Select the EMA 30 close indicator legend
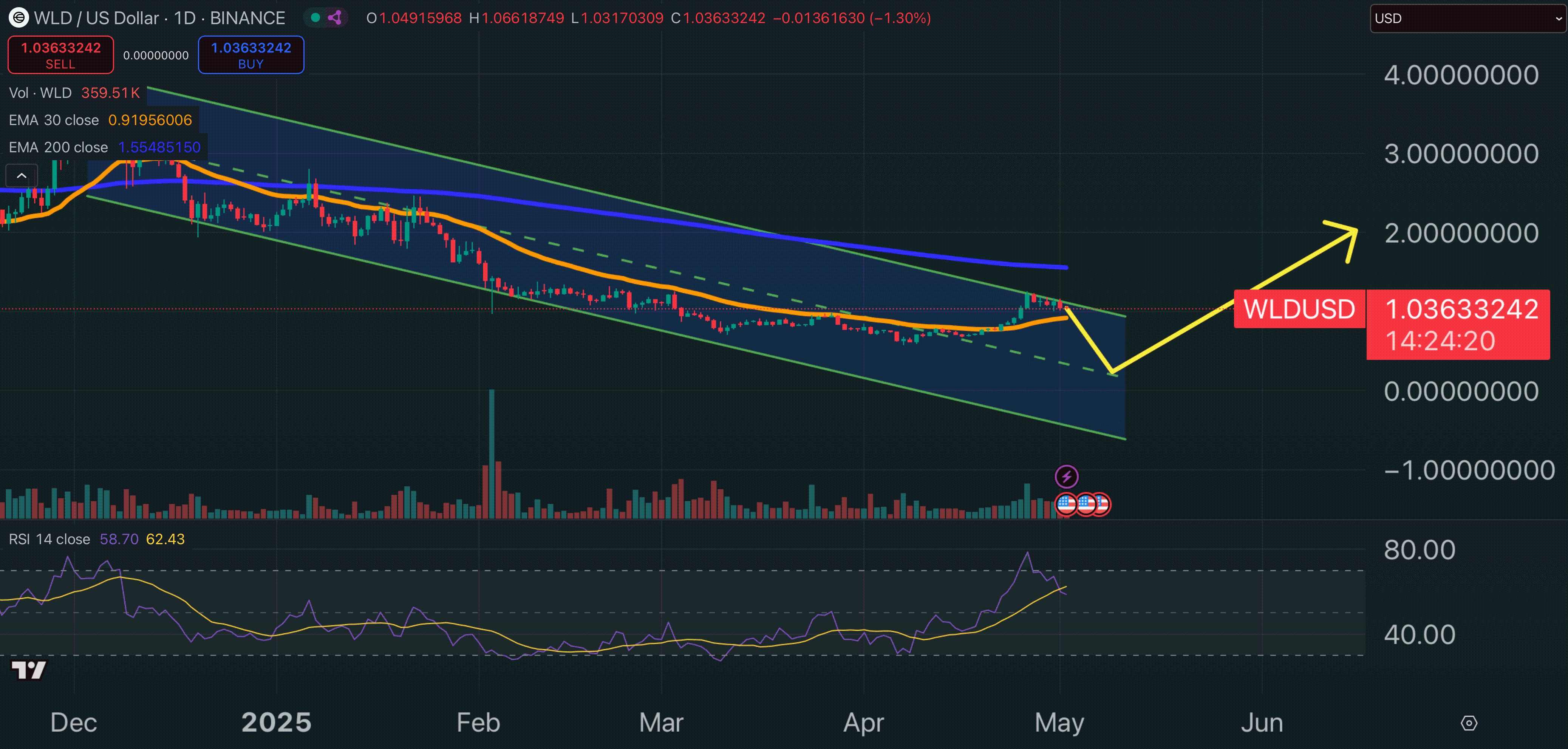 pos(54,120)
